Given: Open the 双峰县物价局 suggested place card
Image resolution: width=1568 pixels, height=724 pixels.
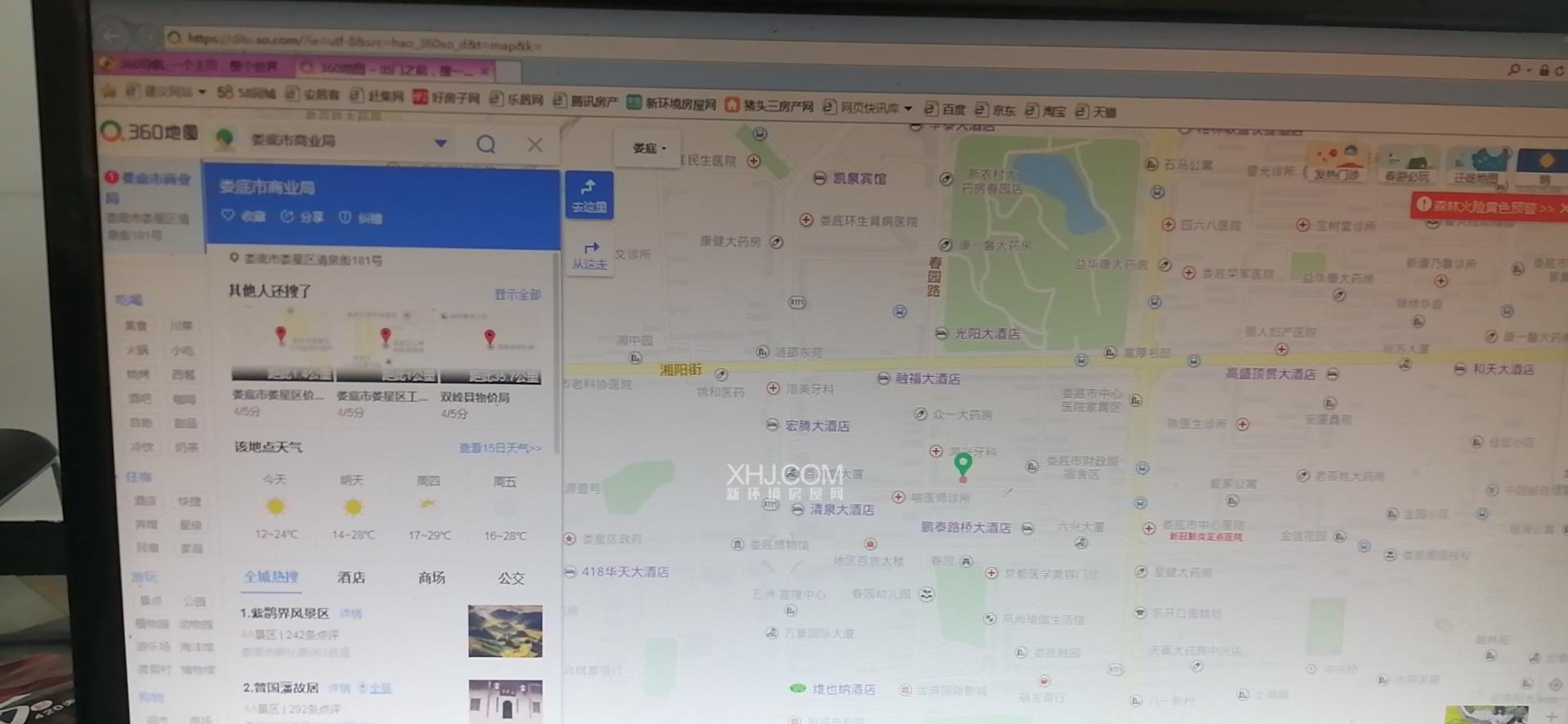Looking at the screenshot, I should [491, 365].
